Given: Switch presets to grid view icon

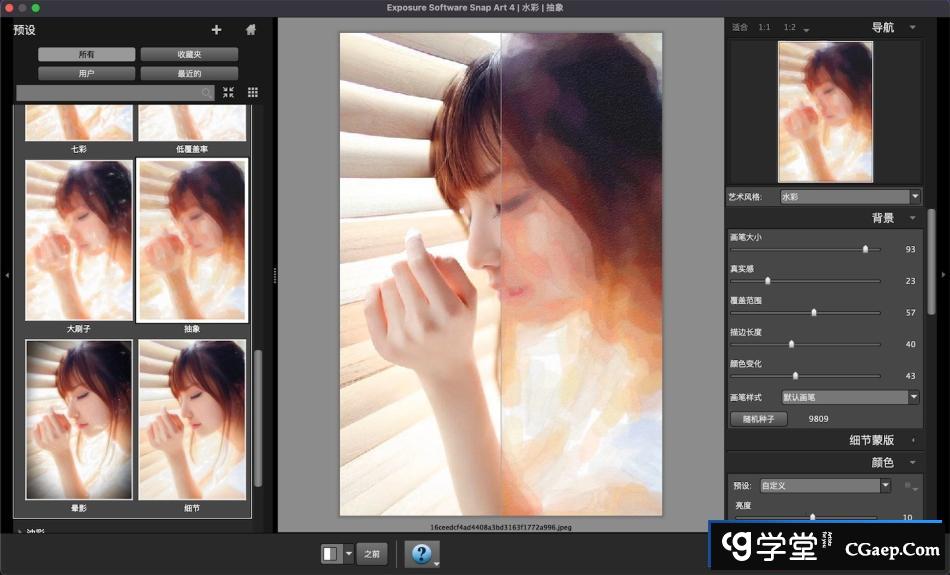Looking at the screenshot, I should tap(252, 92).
